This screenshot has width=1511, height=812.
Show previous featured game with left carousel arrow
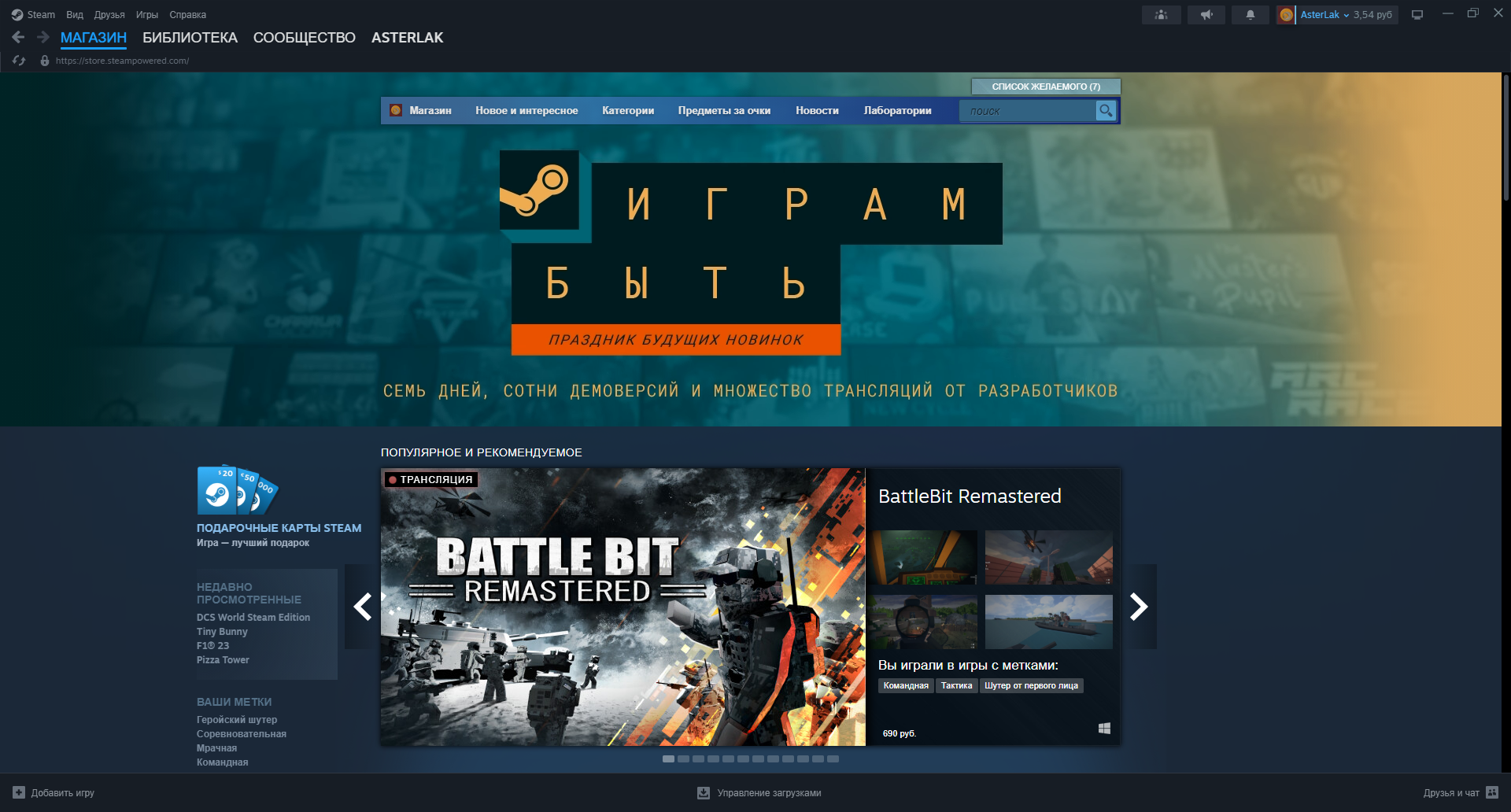pos(363,607)
